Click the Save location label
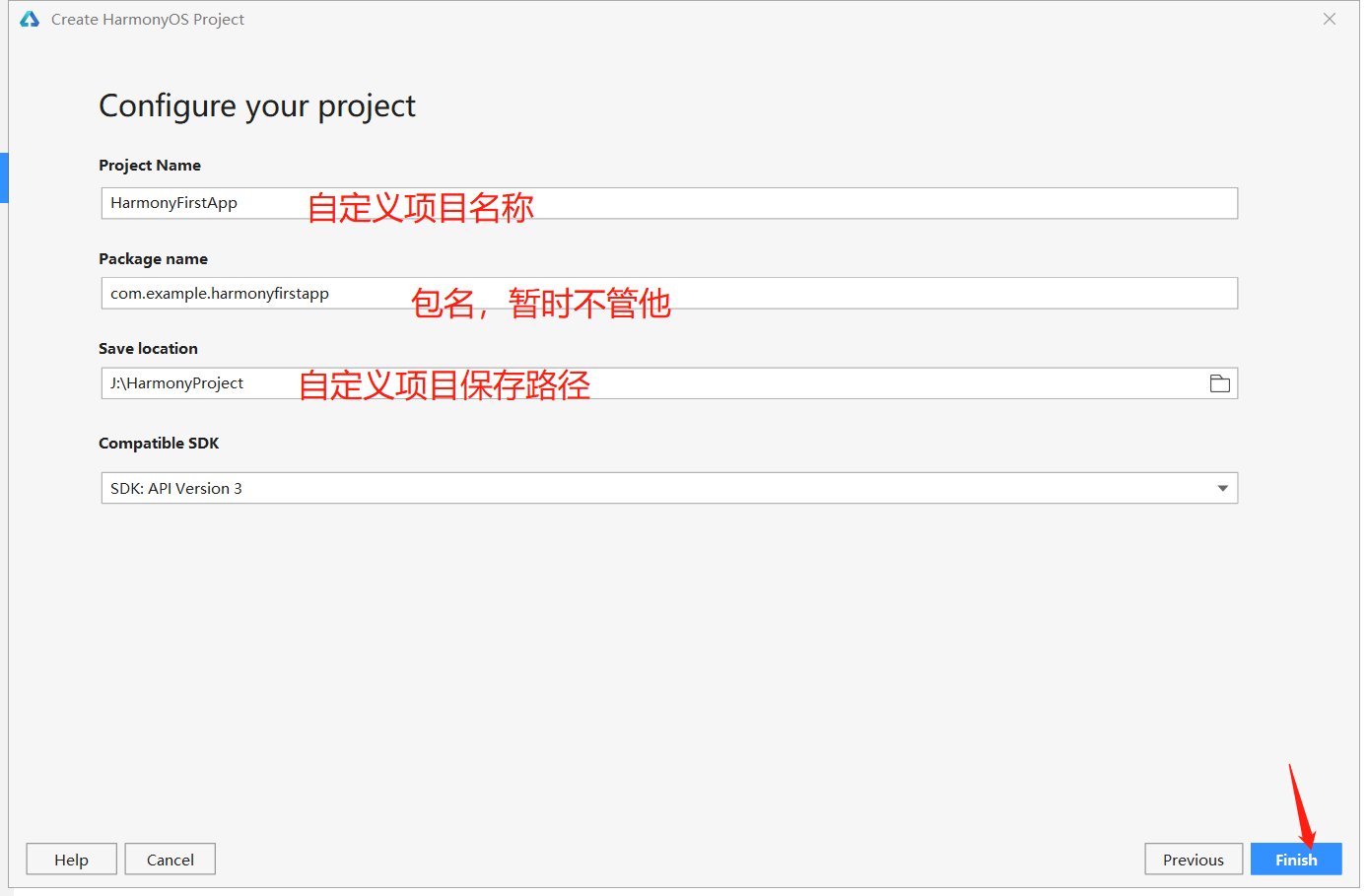The width and height of the screenshot is (1368, 896). tap(148, 349)
